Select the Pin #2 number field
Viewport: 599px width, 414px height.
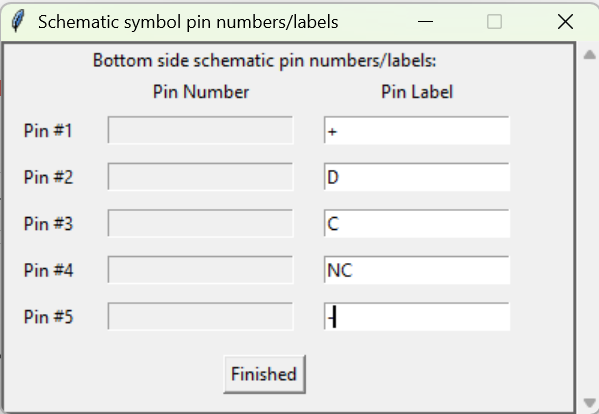click(x=201, y=177)
